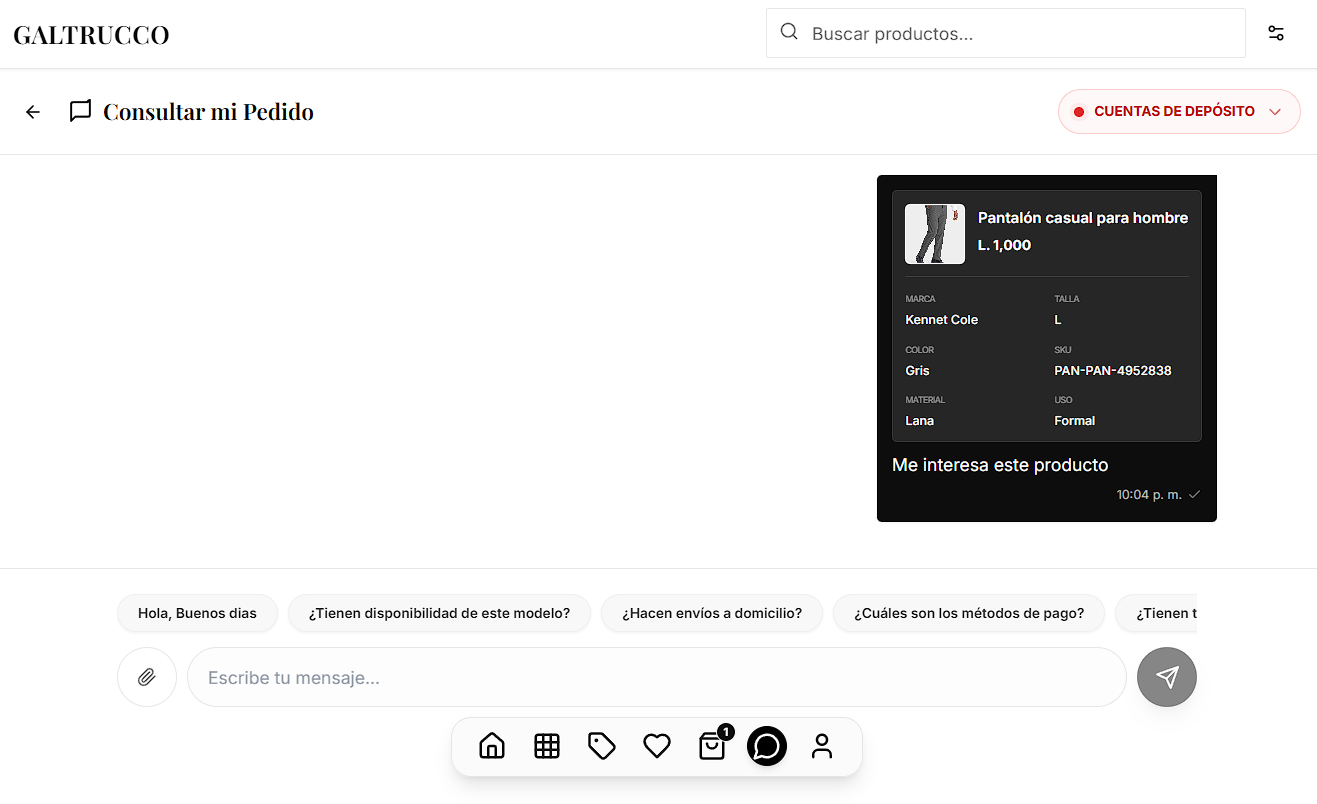Select the Home icon in bottom navigation
The width and height of the screenshot is (1317, 804).
point(491,746)
